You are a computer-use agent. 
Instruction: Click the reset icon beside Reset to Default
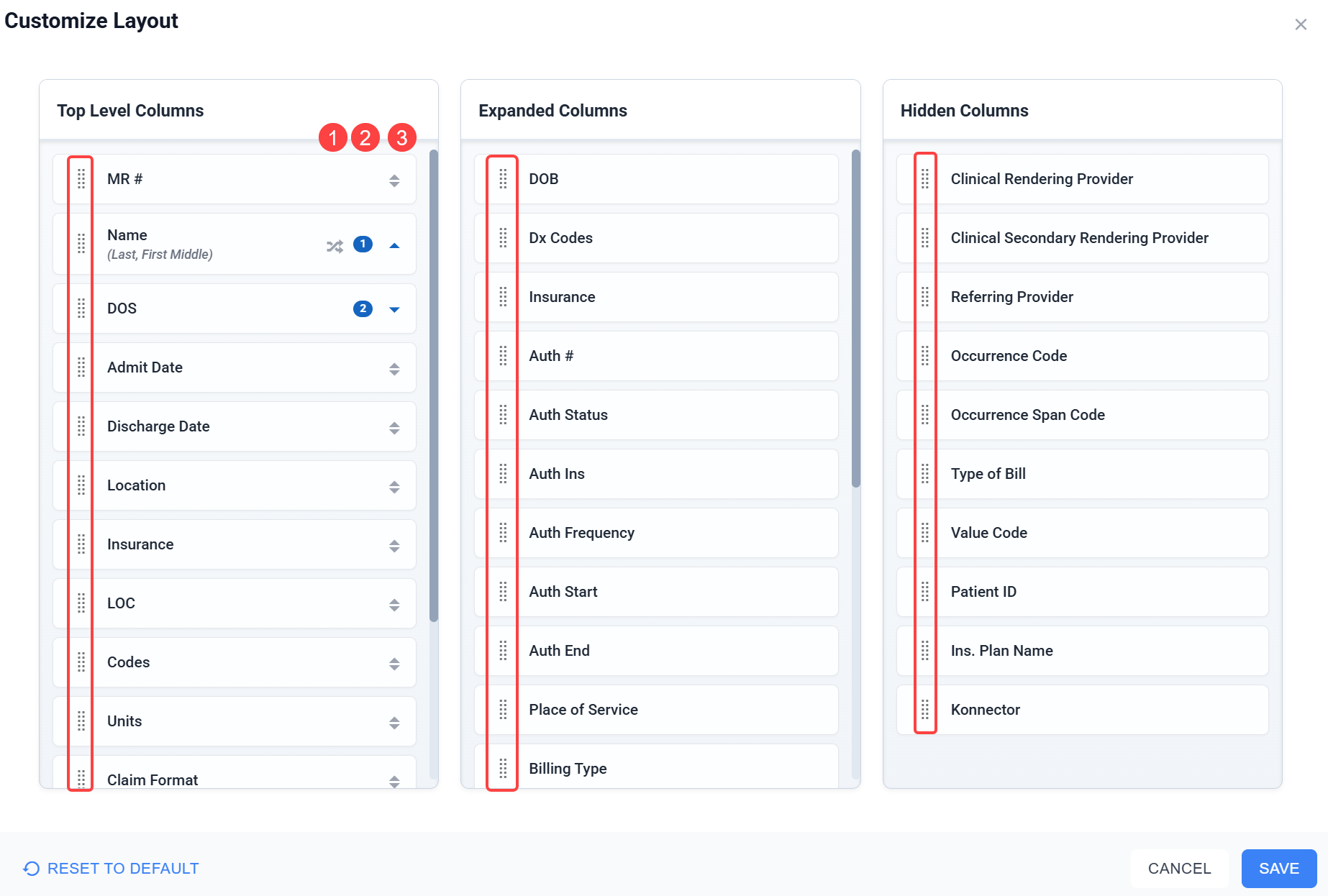point(31,869)
